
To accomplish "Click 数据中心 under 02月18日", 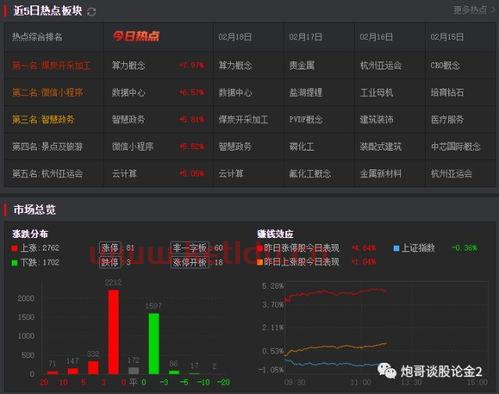I will point(235,92).
